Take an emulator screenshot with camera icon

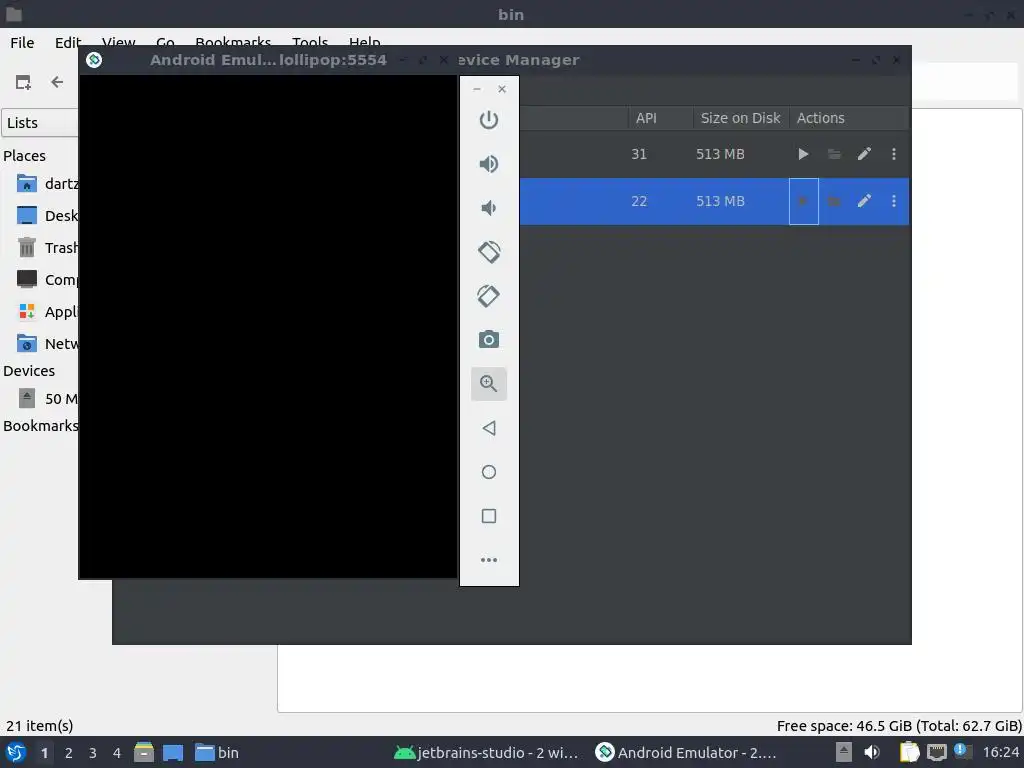pyautogui.click(x=488, y=340)
